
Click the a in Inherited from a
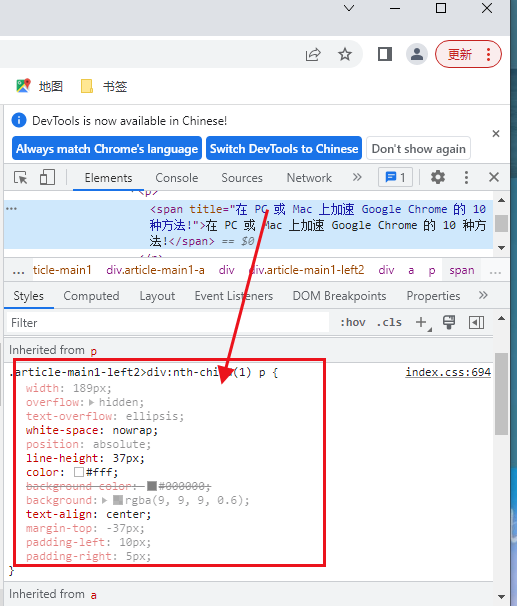[x=94, y=594]
